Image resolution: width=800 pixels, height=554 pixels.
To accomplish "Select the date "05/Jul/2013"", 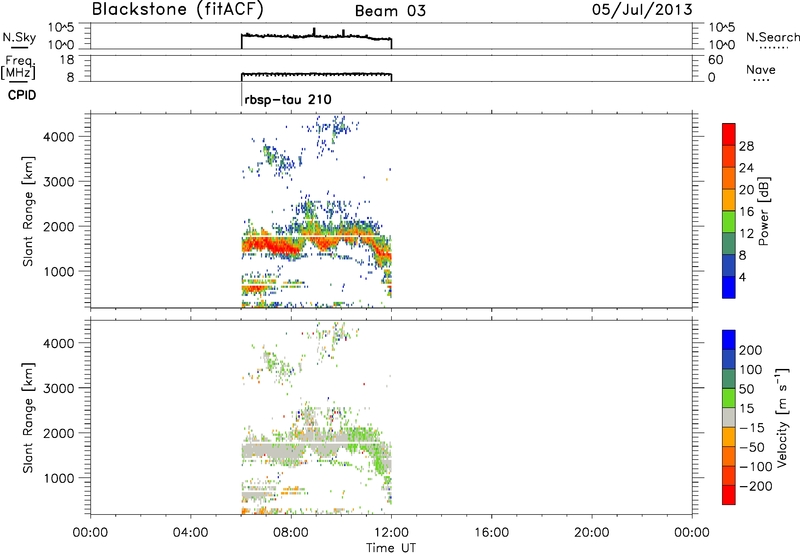I will pos(642,10).
